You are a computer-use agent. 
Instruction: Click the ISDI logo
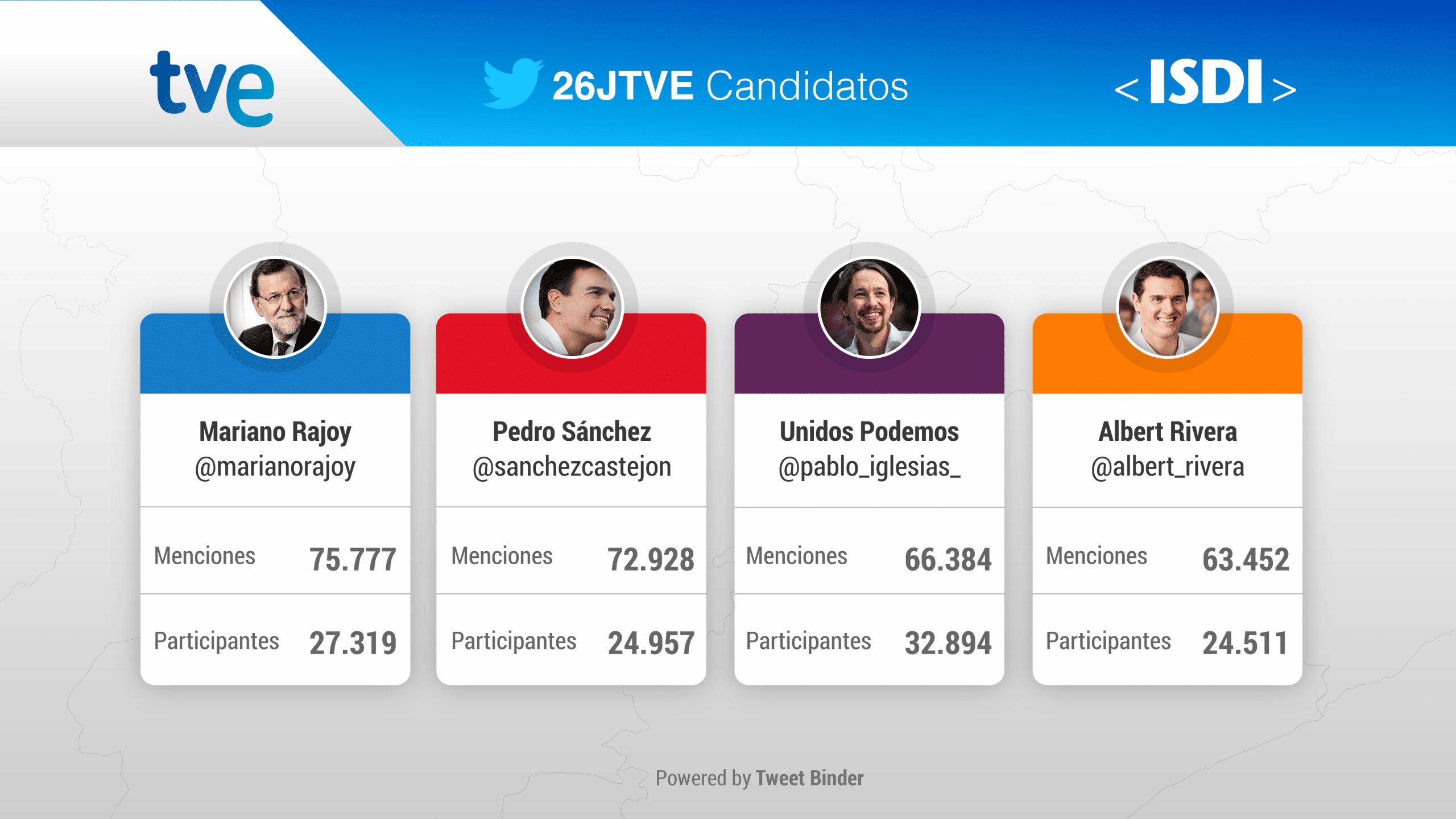click(1205, 83)
